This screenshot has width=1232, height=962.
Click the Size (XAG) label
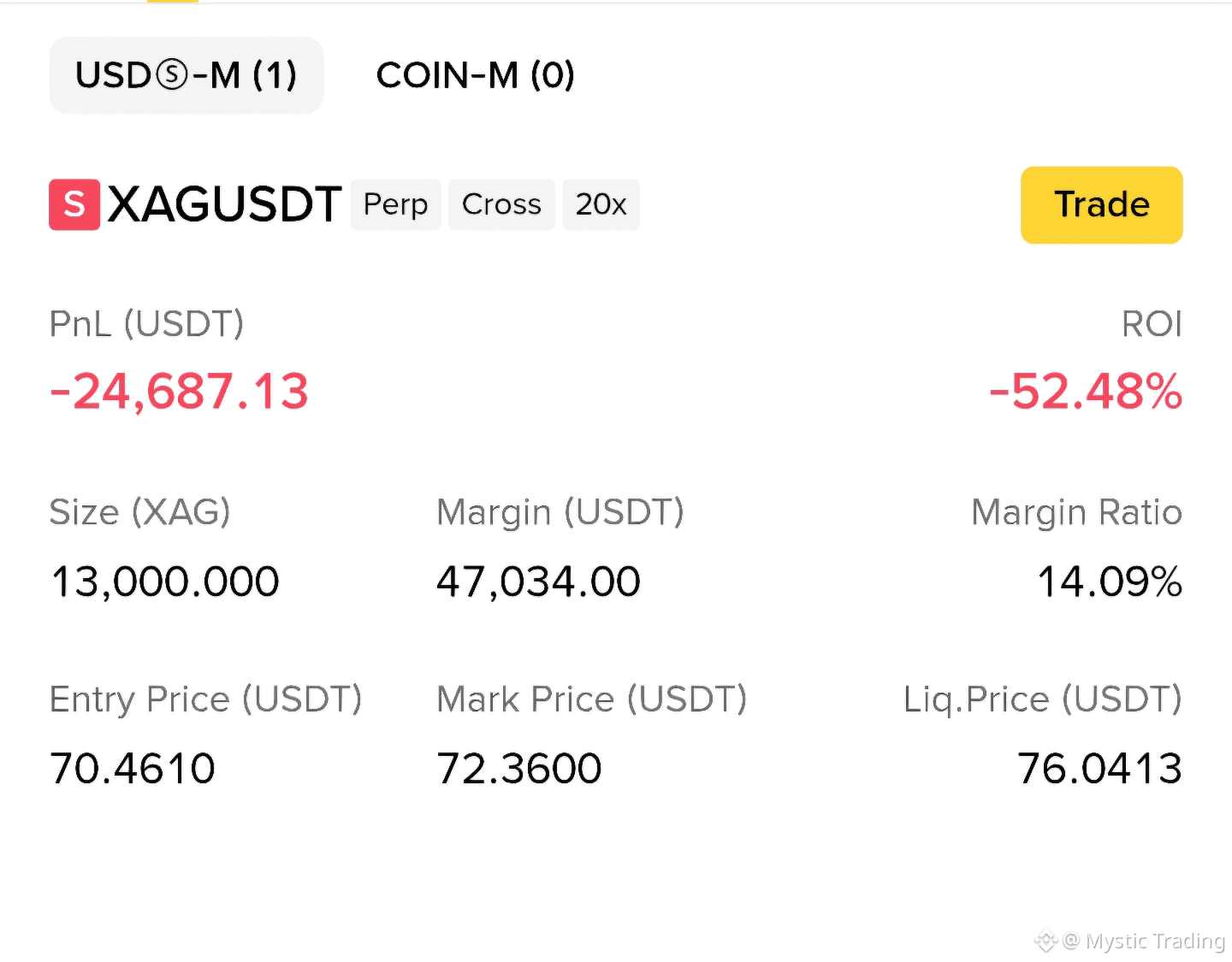click(x=139, y=512)
